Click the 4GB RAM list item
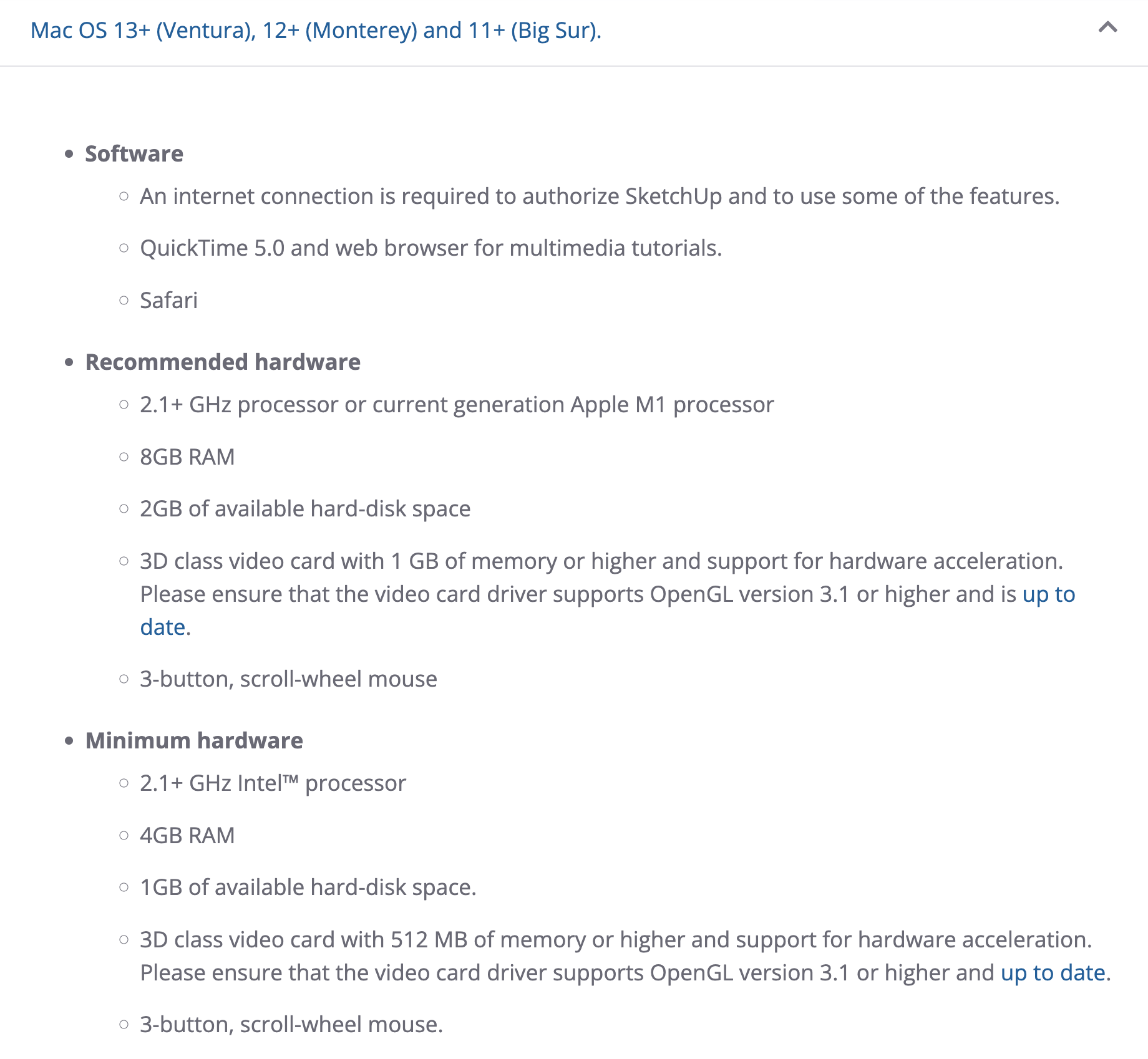Viewport: 1148px width, 1059px height. coord(187,836)
